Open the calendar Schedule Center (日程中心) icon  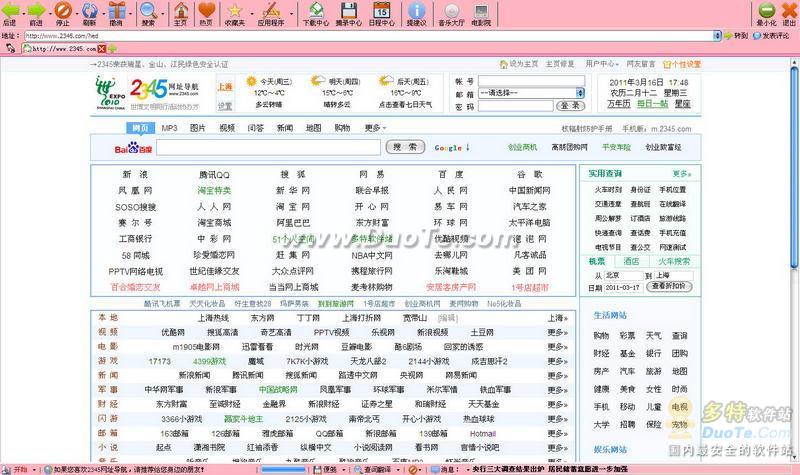tap(382, 10)
